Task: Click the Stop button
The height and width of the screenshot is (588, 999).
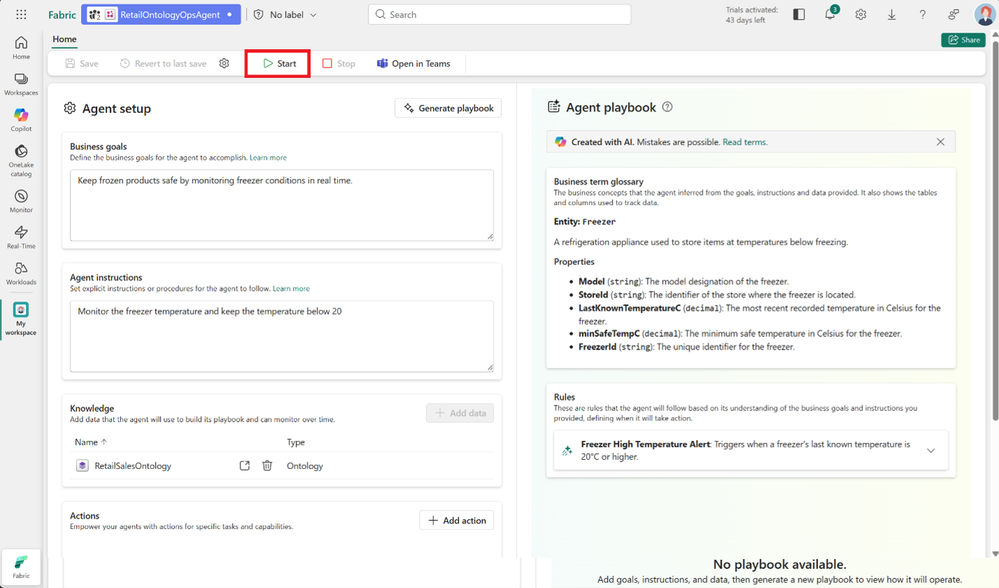Action: [x=339, y=64]
